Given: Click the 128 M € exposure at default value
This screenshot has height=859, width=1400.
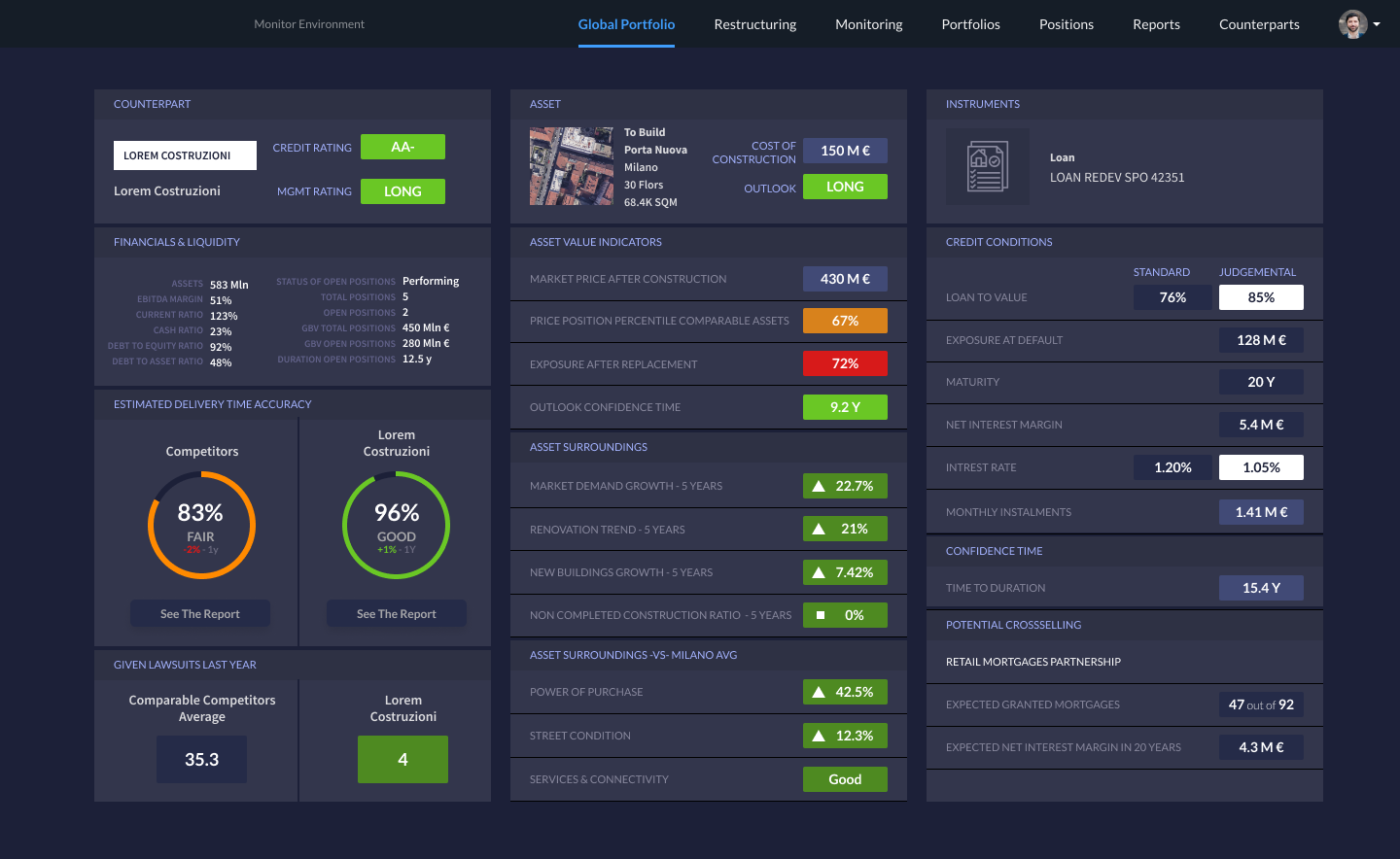Looking at the screenshot, I should click(x=1261, y=340).
